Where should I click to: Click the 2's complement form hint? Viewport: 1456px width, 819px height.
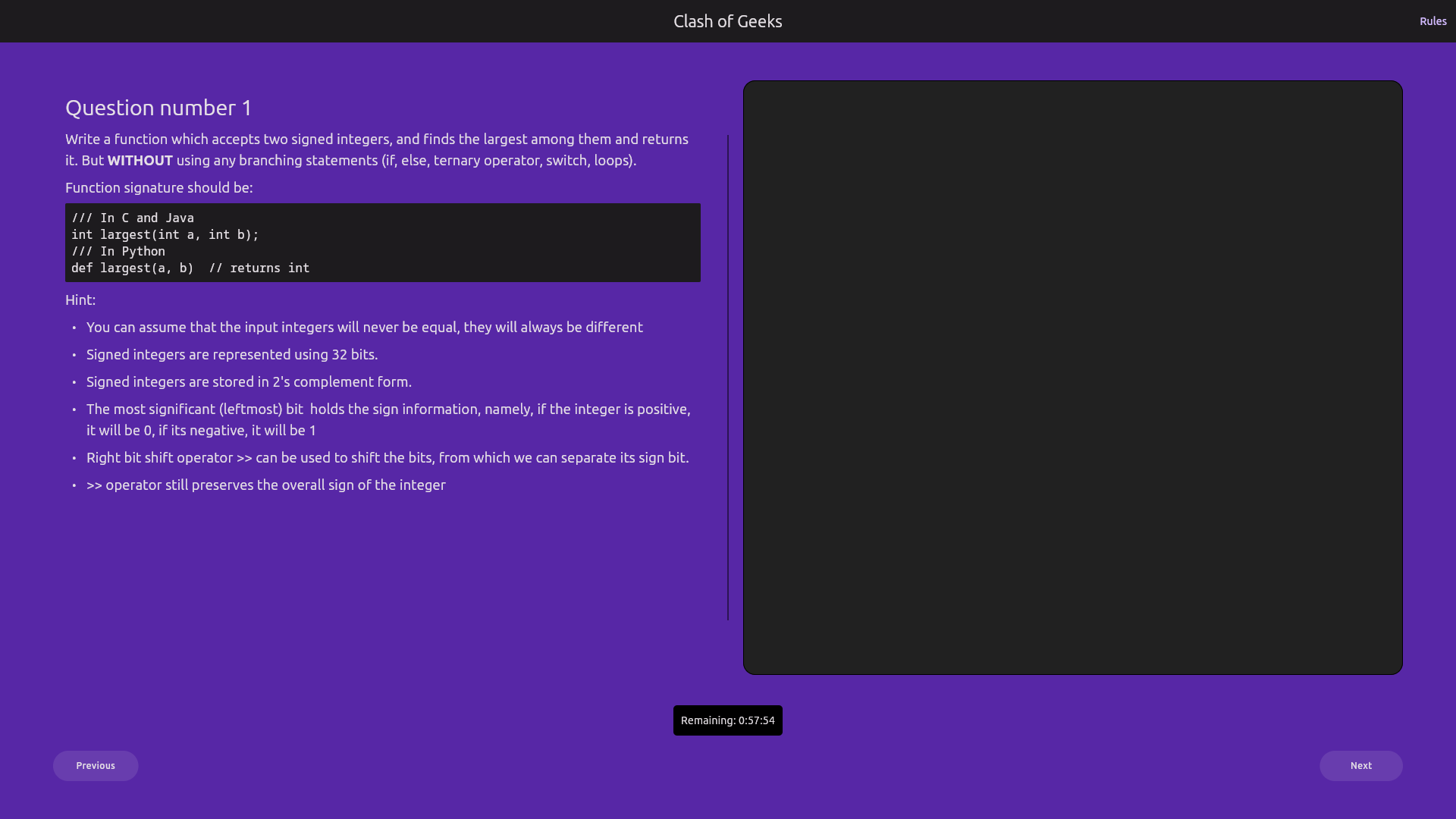point(249,382)
